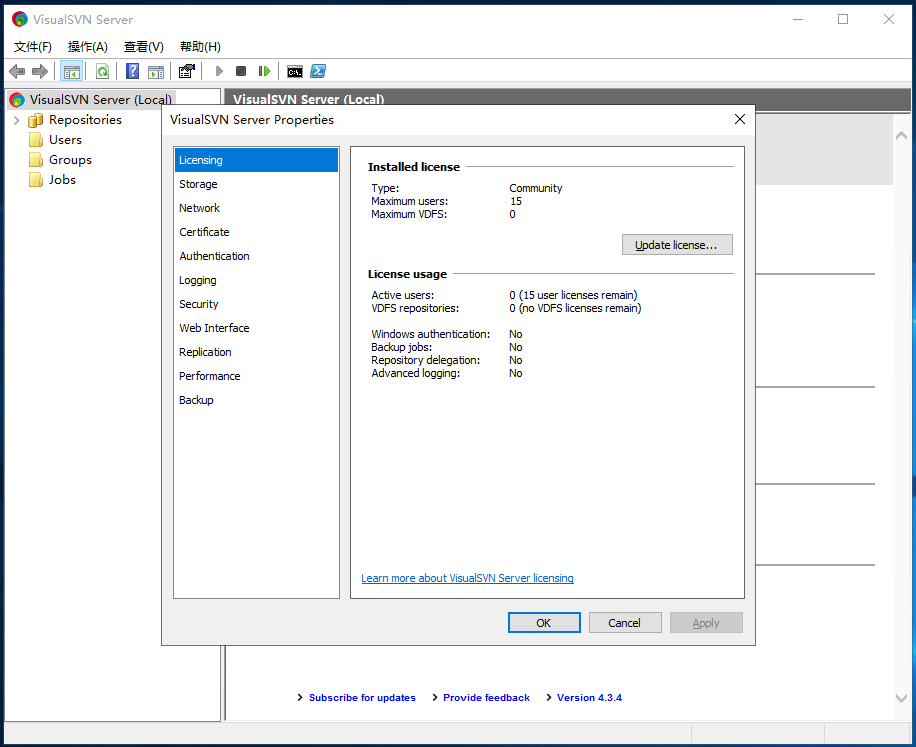The width and height of the screenshot is (916, 747).
Task: Maximize the VisualSVN Server window
Action: [x=843, y=19]
